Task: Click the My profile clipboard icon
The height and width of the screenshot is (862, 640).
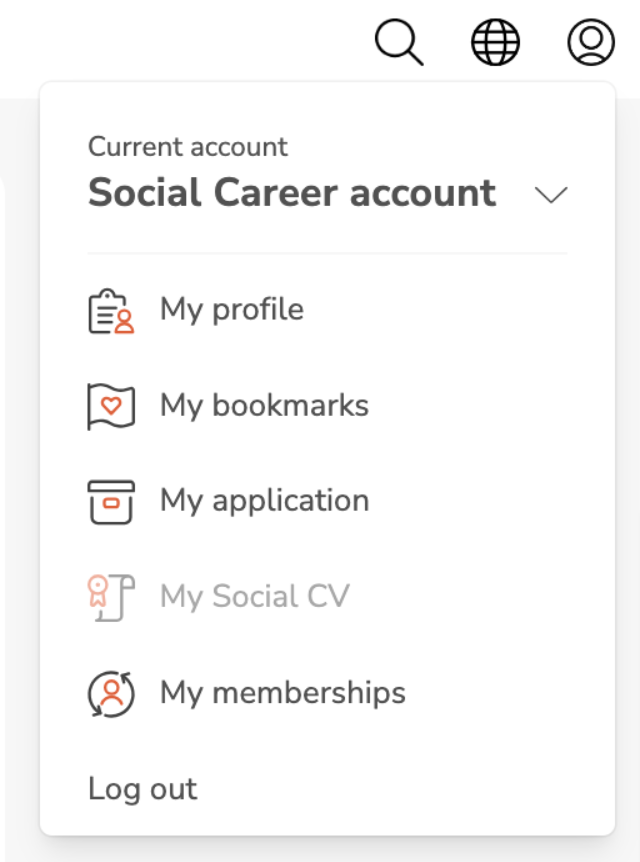Action: (x=111, y=311)
